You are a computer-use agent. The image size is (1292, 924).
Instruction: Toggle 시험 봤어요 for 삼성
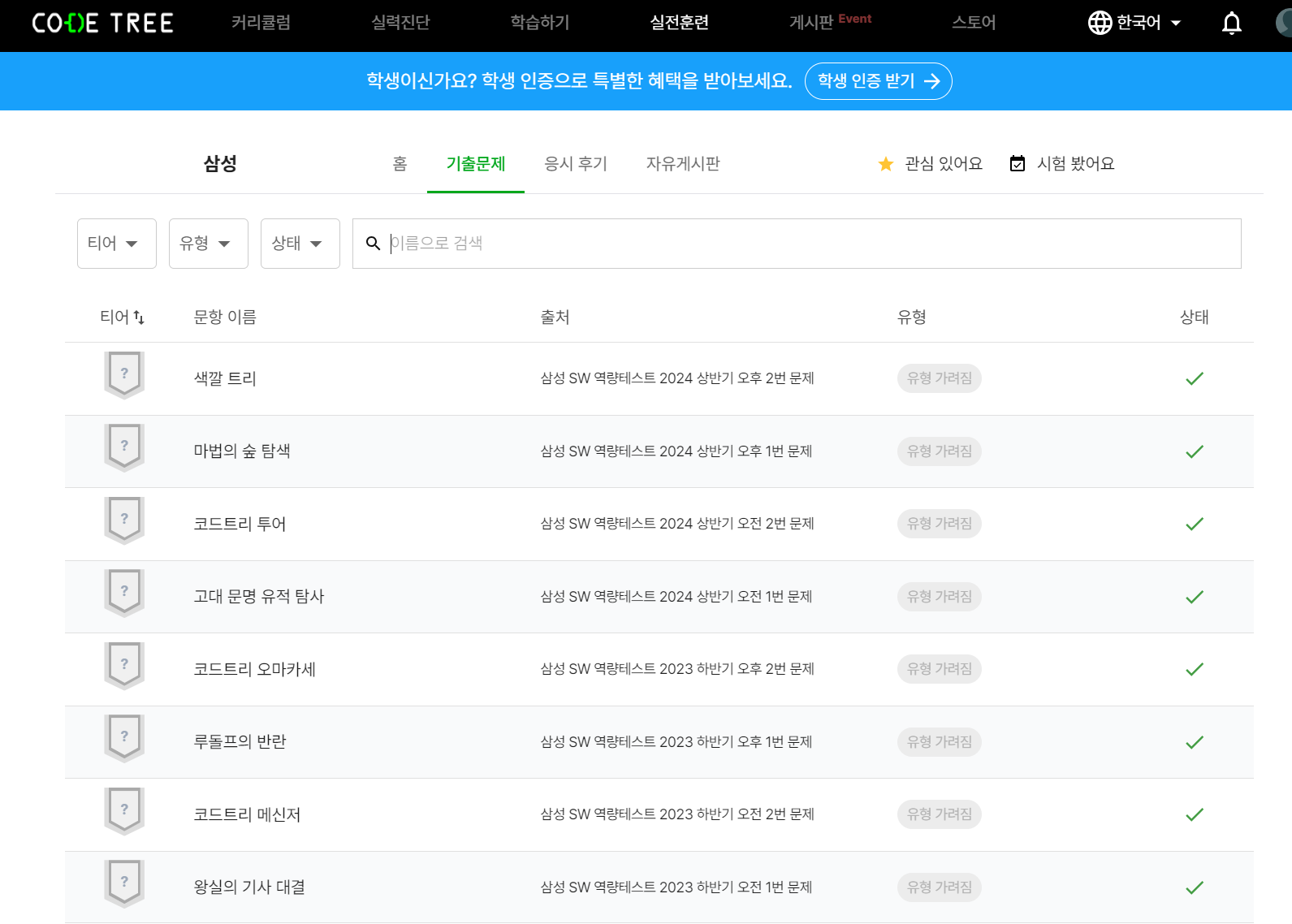(x=1062, y=164)
